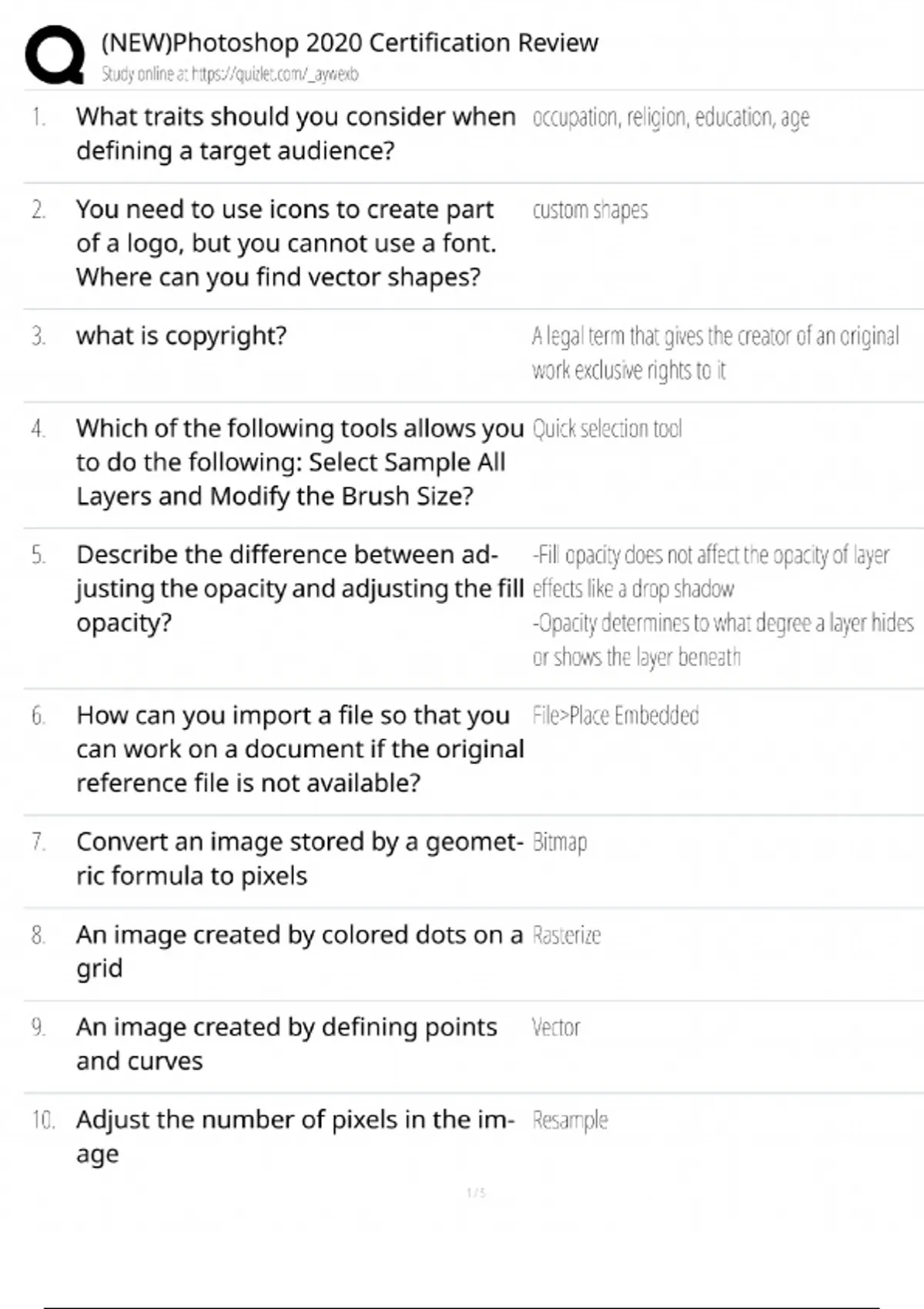Click the "Quick selection tool" answer
924x1309 pixels.
point(607,429)
